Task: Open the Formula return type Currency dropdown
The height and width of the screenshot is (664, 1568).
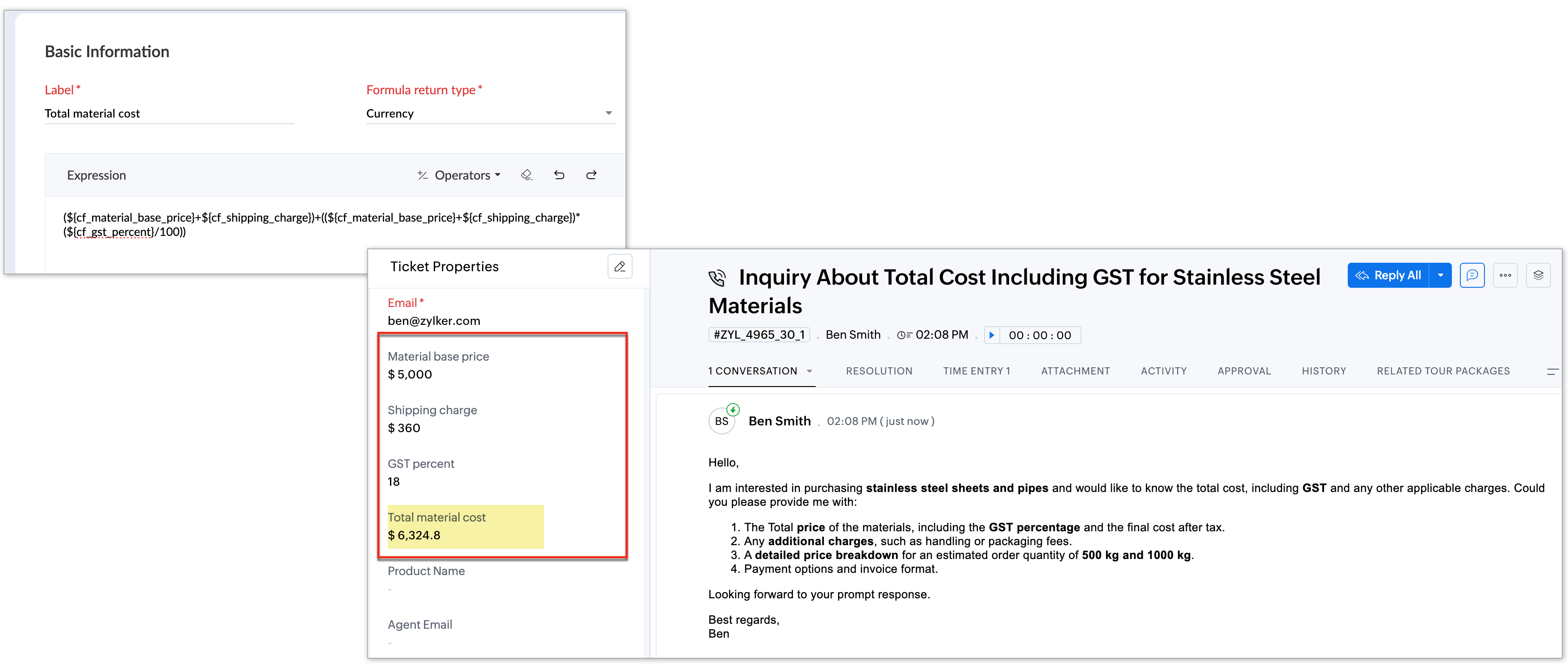Action: point(491,113)
